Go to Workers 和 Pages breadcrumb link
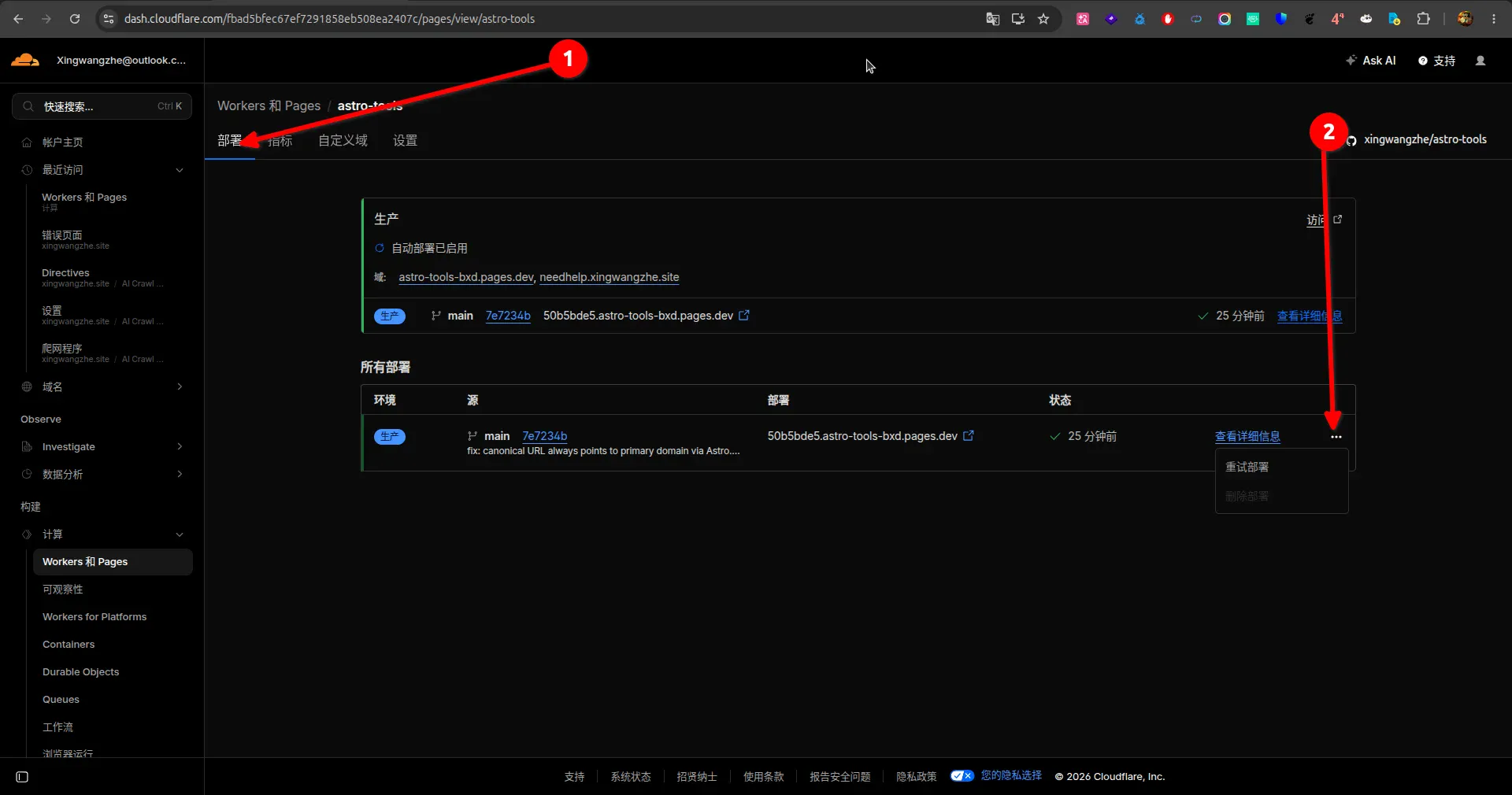1512x795 pixels. [269, 105]
